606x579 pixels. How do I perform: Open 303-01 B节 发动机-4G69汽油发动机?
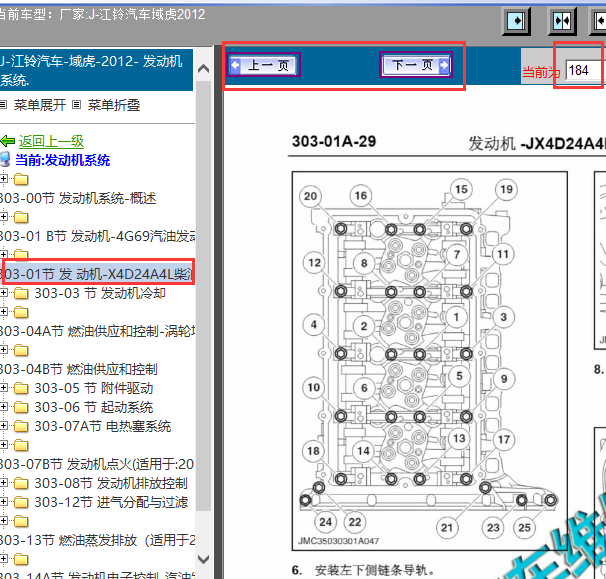coord(97,236)
